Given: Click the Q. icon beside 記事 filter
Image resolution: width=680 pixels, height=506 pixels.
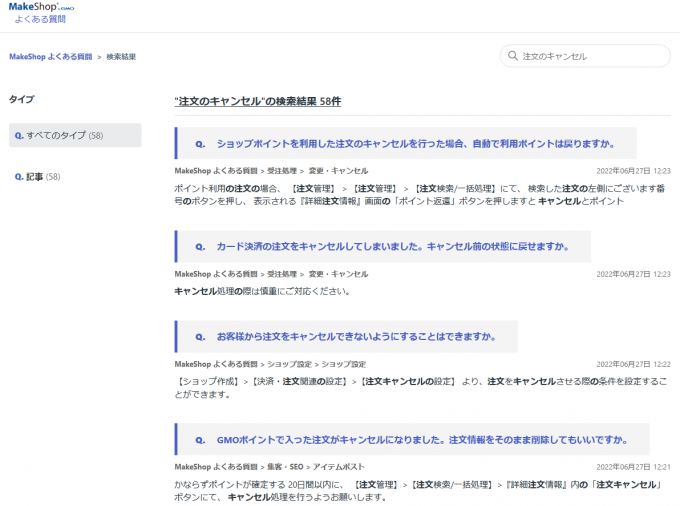Looking at the screenshot, I should pyautogui.click(x=19, y=177).
